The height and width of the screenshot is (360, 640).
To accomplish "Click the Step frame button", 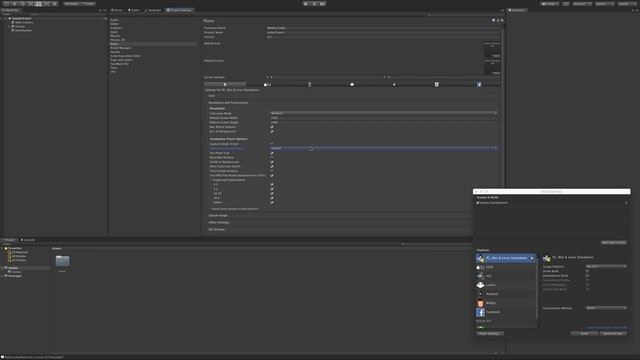I will tap(322, 4).
